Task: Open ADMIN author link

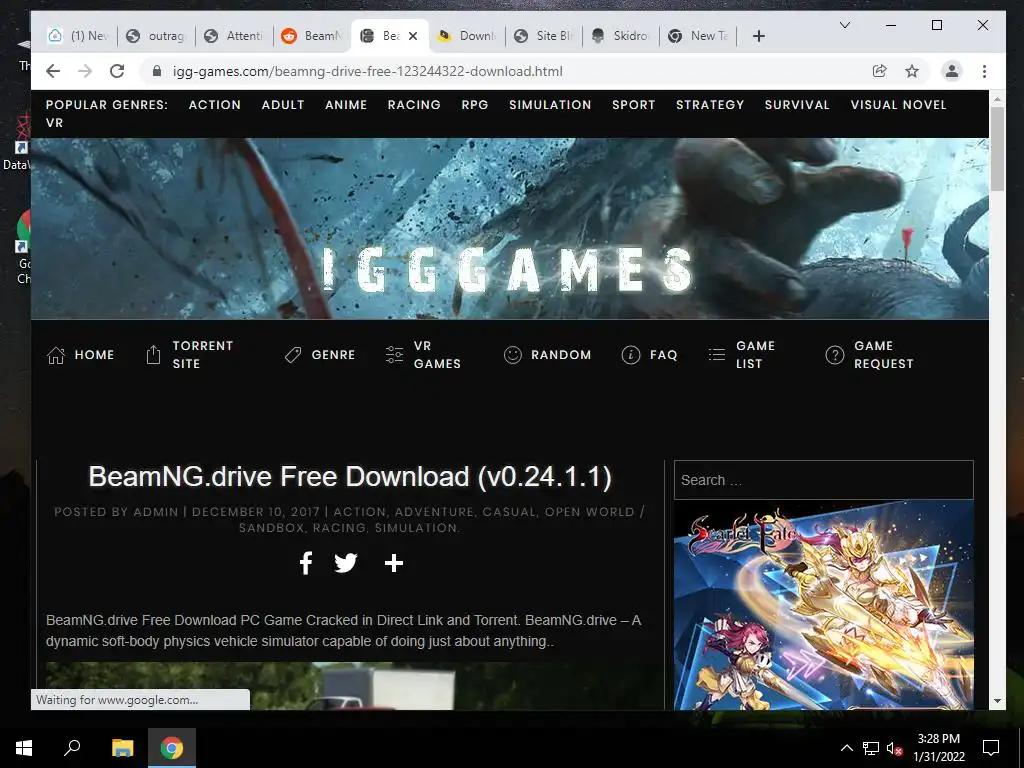Action: click(155, 512)
